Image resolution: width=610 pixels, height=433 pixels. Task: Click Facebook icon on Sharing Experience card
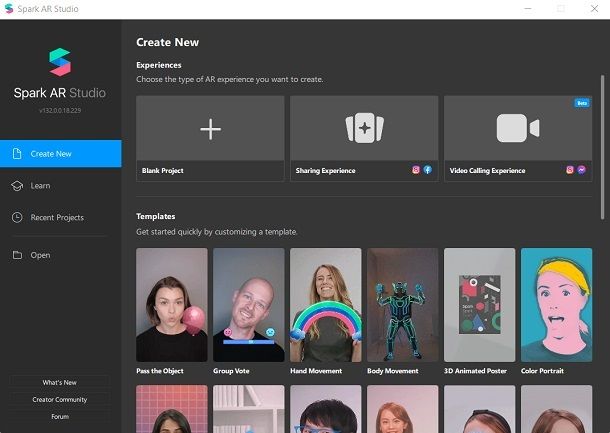[x=428, y=170]
